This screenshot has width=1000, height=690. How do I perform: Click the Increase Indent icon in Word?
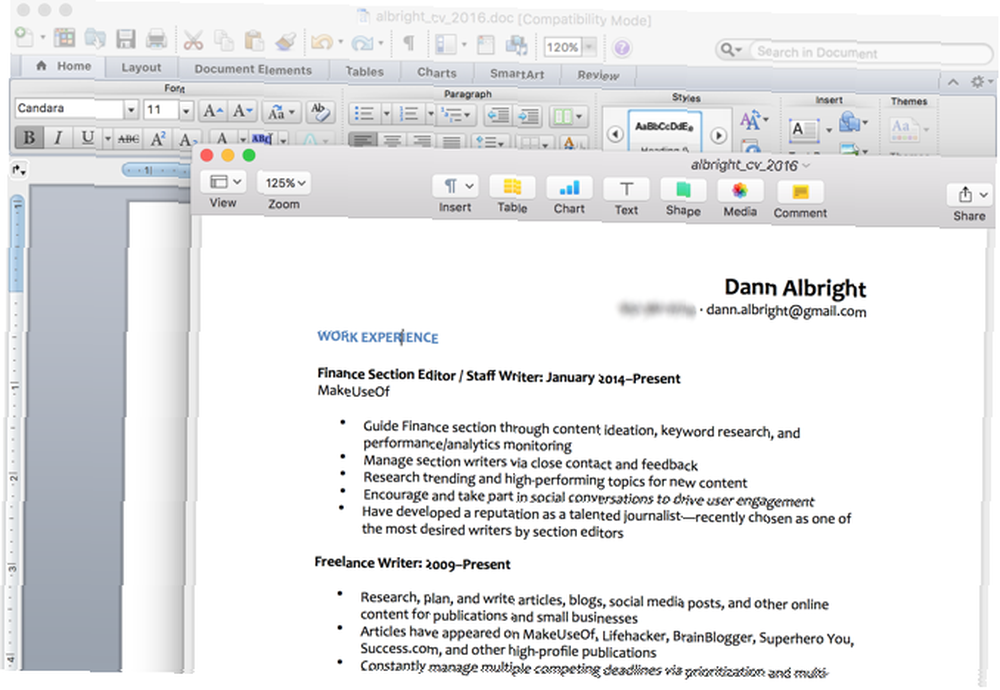[529, 116]
